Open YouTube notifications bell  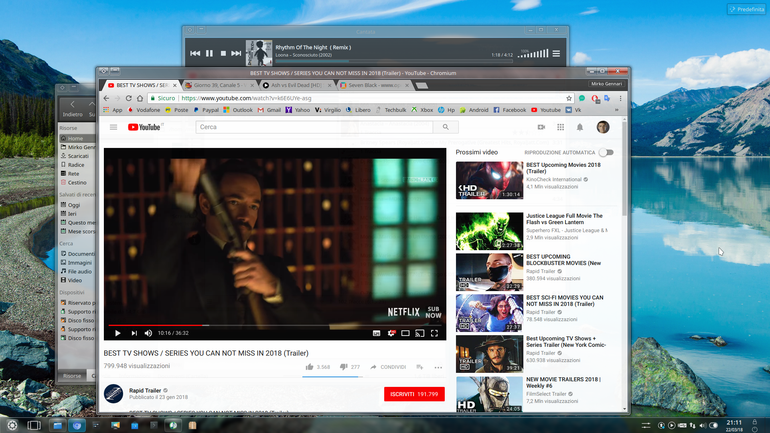pyautogui.click(x=580, y=127)
